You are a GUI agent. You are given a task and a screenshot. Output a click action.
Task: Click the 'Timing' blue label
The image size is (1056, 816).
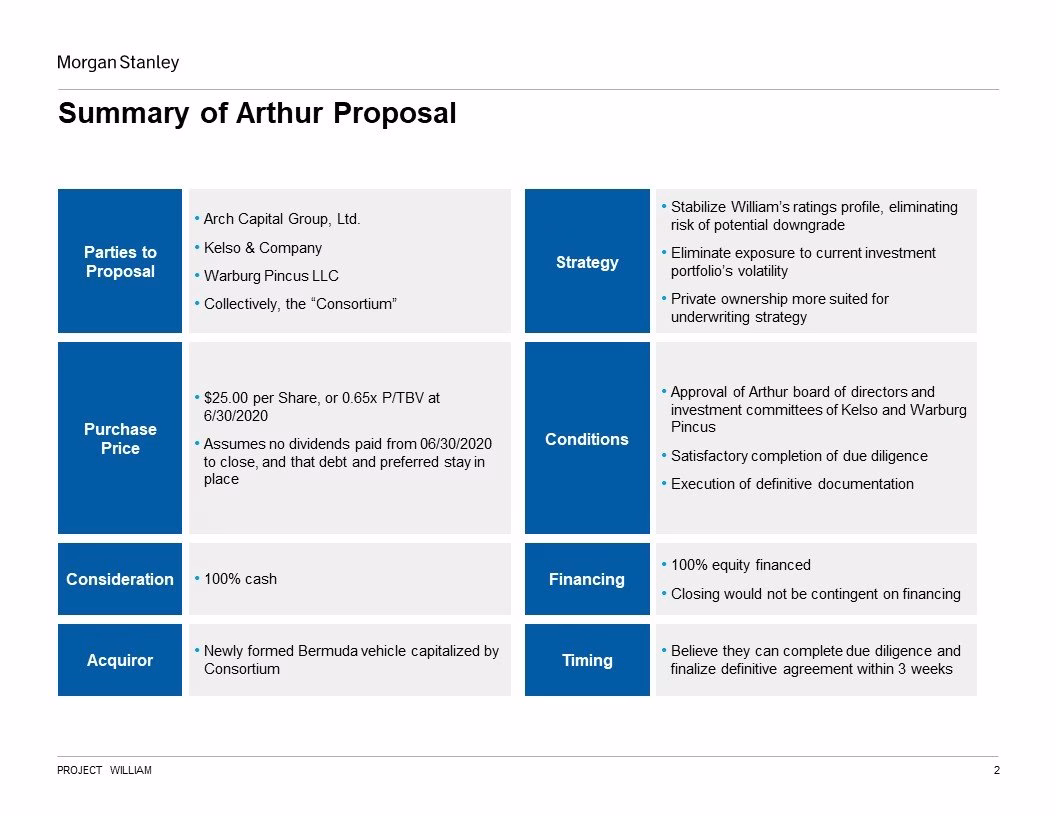tap(587, 660)
